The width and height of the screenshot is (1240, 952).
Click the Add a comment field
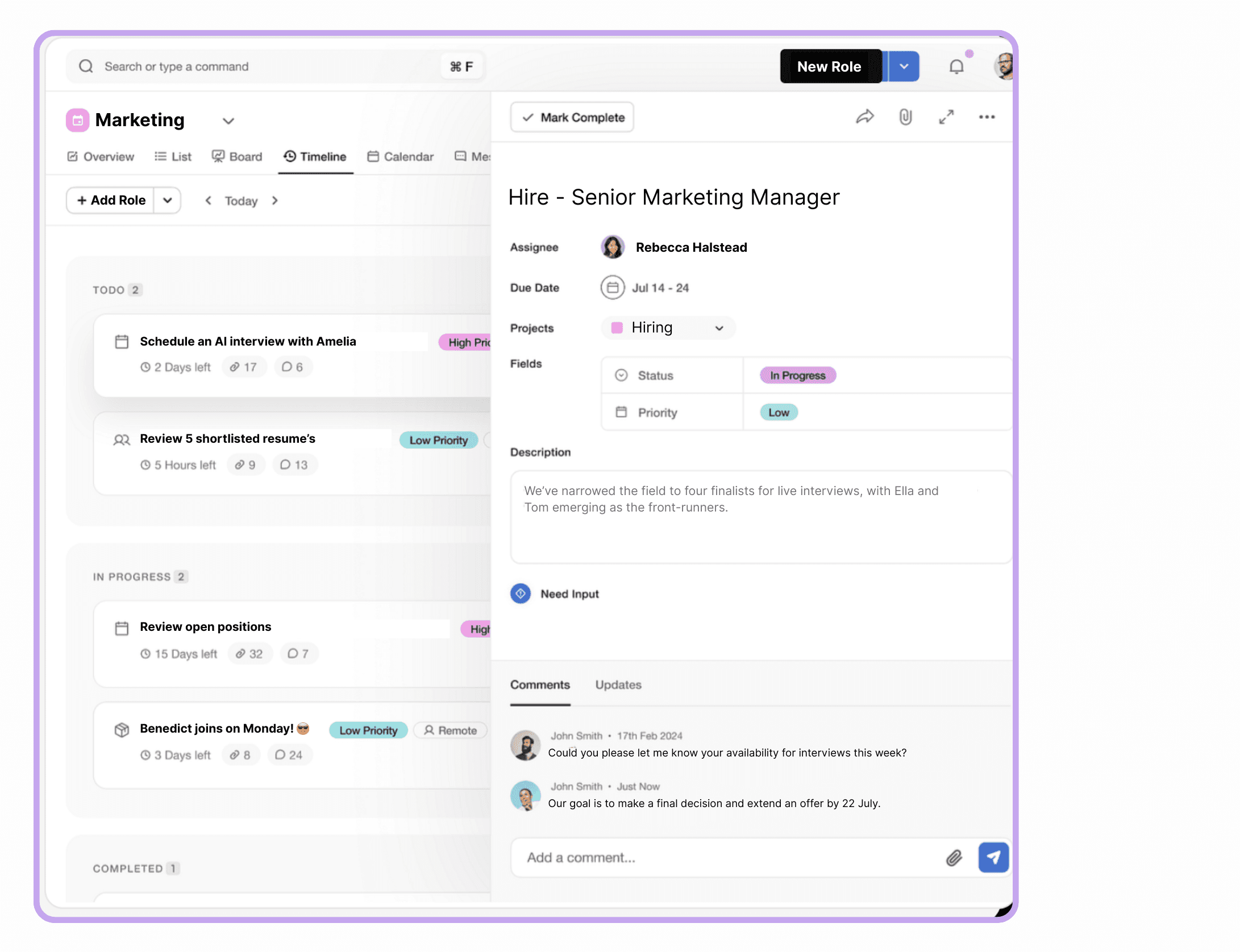click(727, 857)
